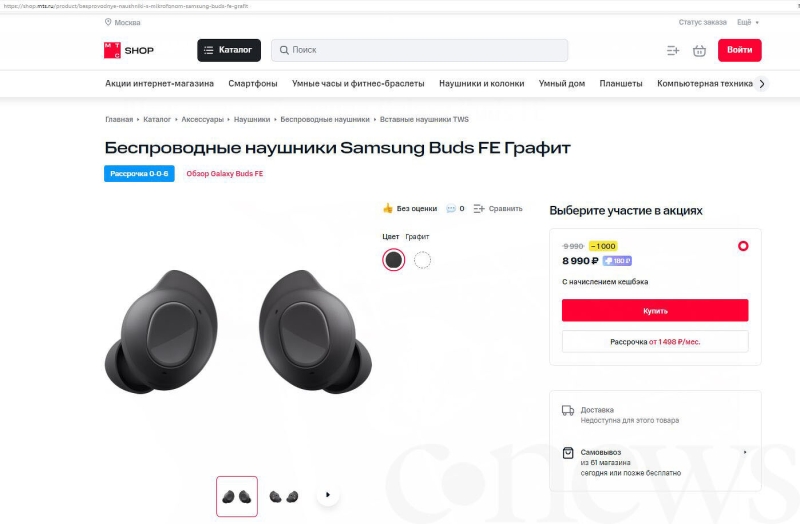Open the shopping cart icon
Image resolution: width=800 pixels, height=524 pixels.
(x=699, y=51)
